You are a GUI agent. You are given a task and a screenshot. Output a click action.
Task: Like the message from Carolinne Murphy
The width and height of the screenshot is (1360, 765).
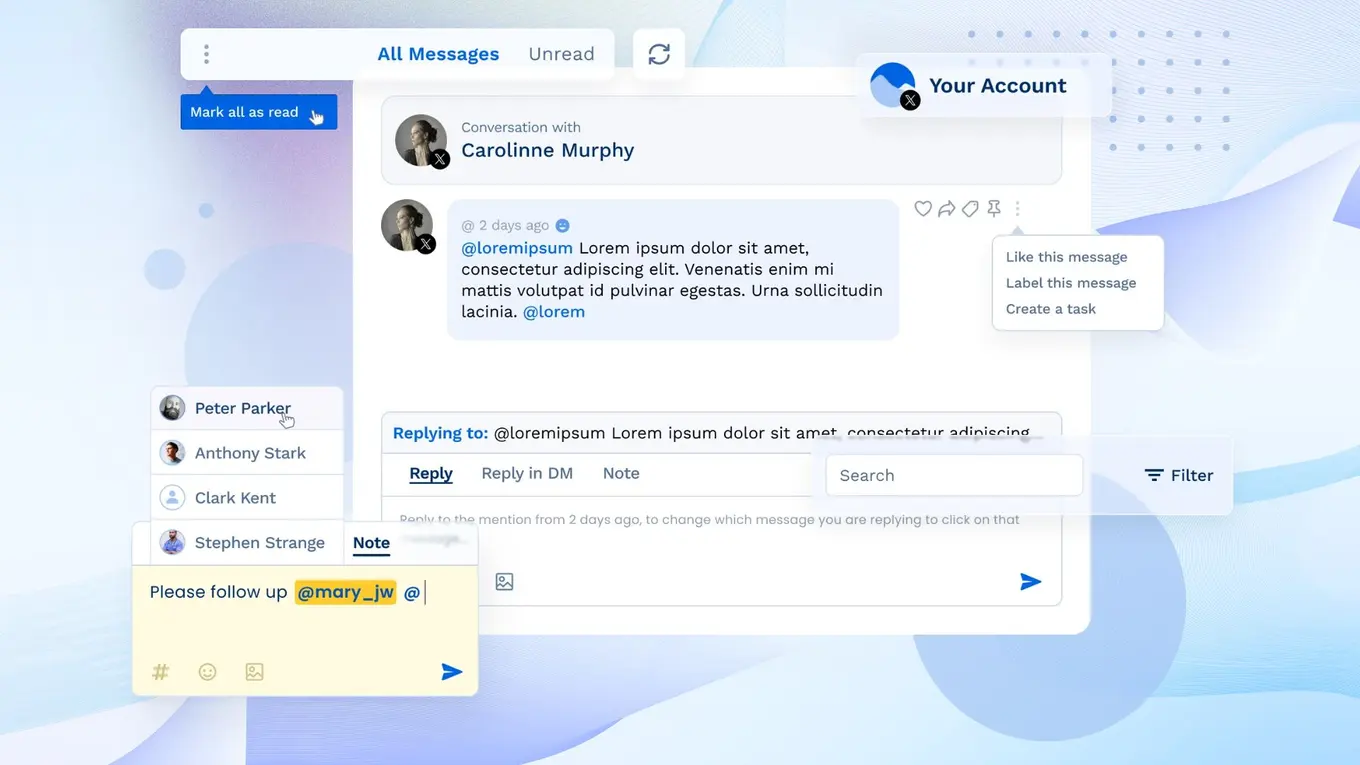pos(922,208)
